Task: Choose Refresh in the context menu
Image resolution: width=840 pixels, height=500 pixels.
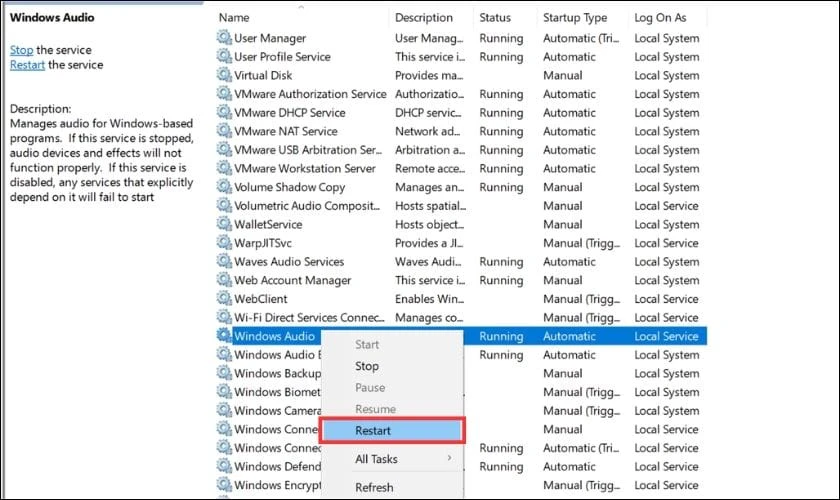Action: (374, 487)
